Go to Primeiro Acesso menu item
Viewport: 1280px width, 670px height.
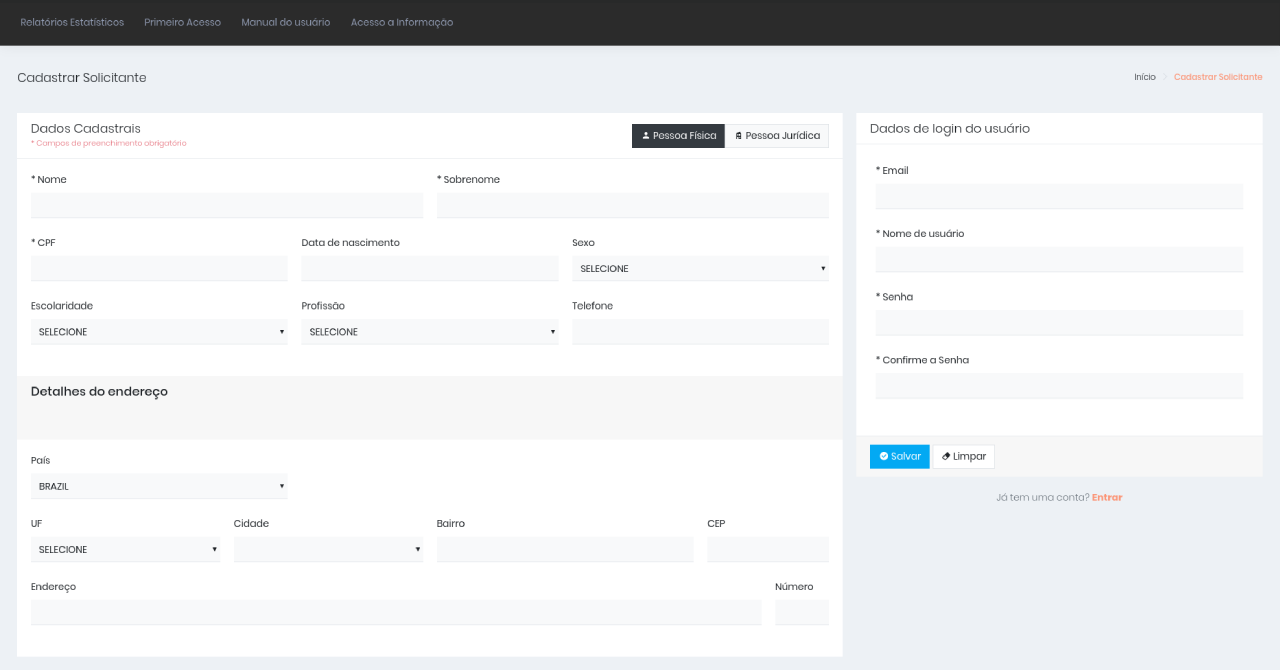(182, 22)
